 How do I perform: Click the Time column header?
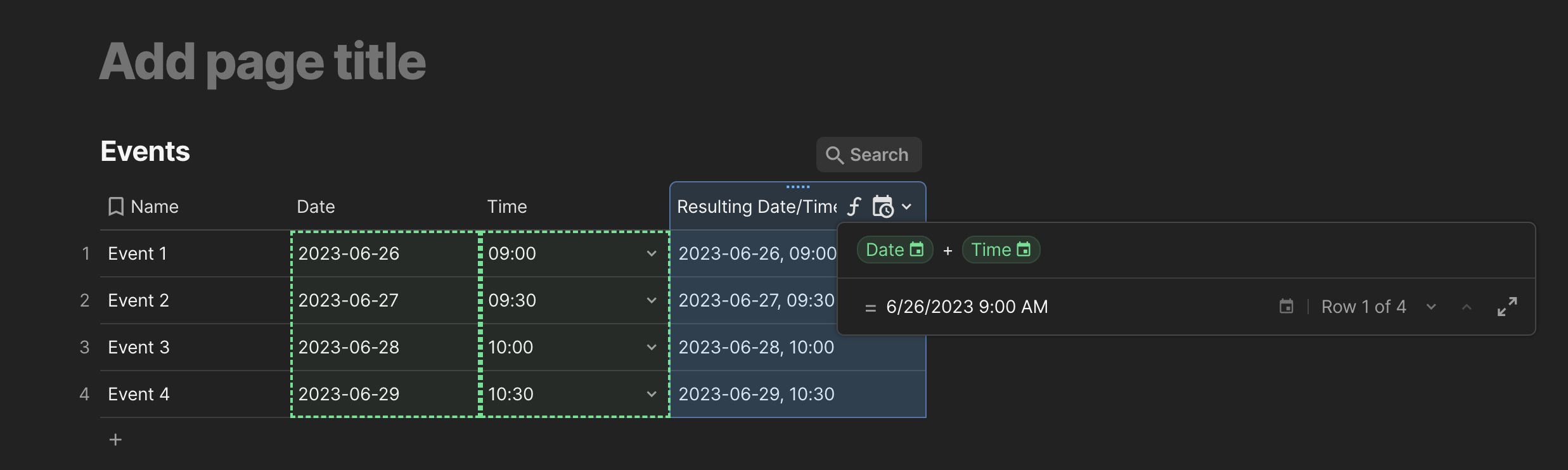pyautogui.click(x=506, y=206)
